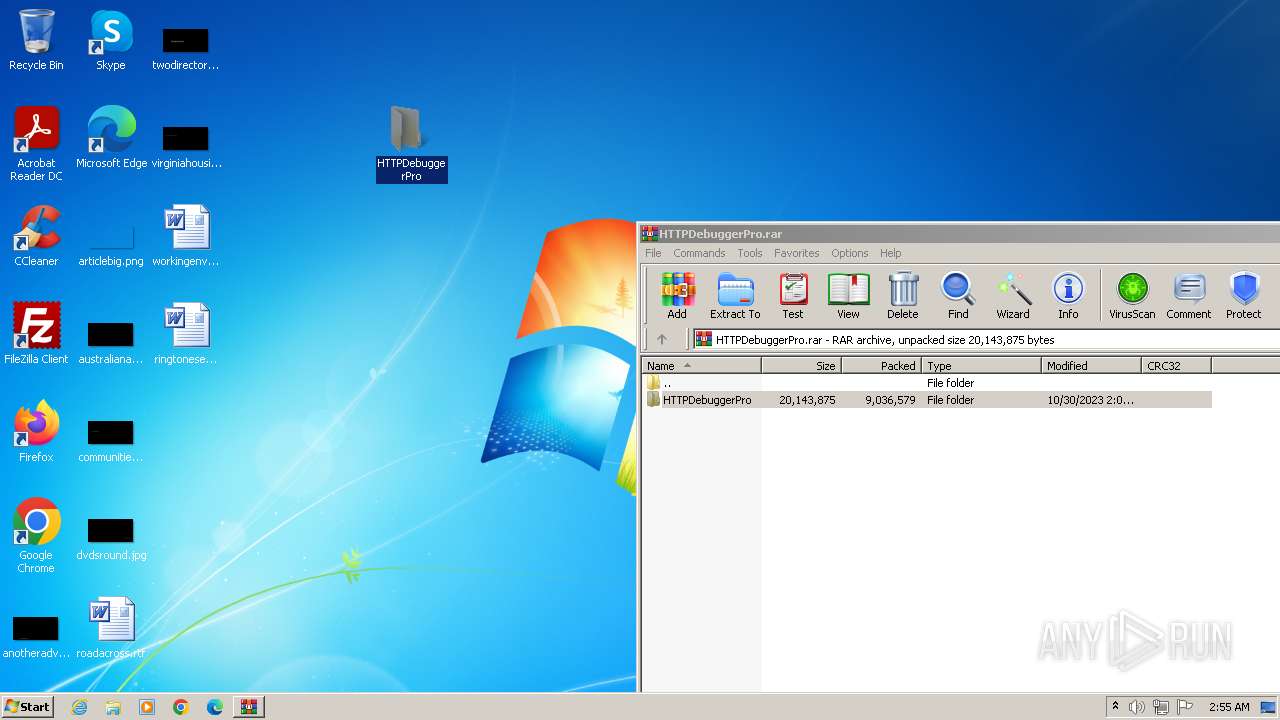Sort list by Type column header
Screen dimensions: 1280x720
pos(981,366)
